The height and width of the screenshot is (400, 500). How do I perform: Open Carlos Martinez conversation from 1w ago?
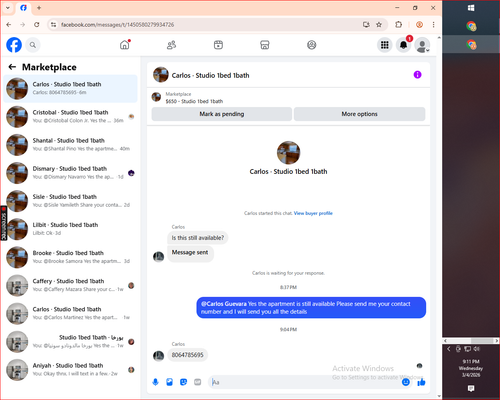70,313
